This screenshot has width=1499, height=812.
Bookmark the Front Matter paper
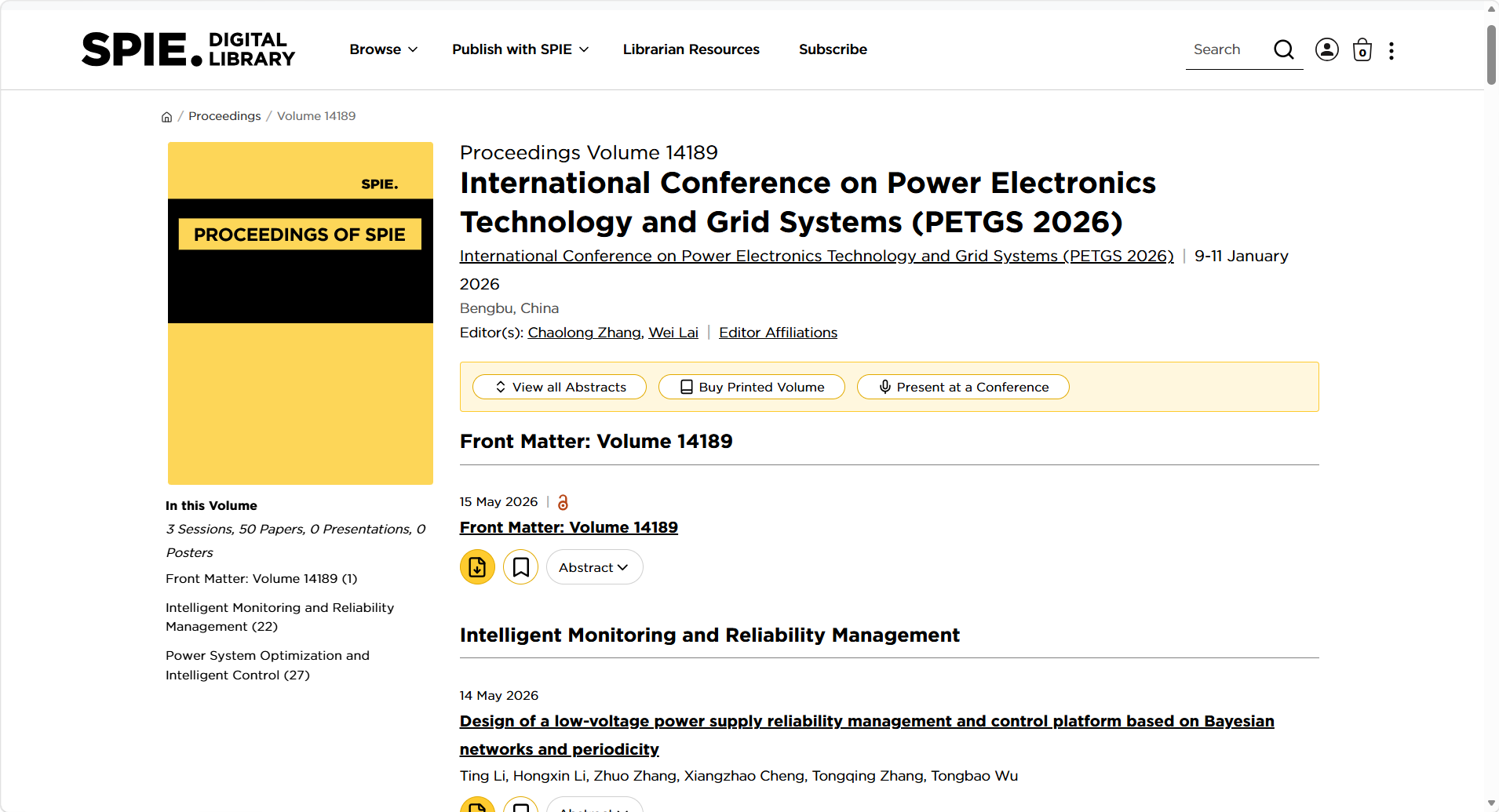[520, 567]
